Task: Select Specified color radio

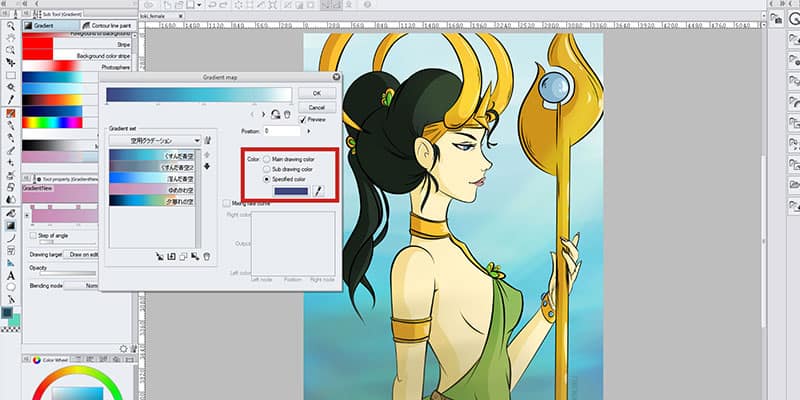Action: (x=266, y=179)
